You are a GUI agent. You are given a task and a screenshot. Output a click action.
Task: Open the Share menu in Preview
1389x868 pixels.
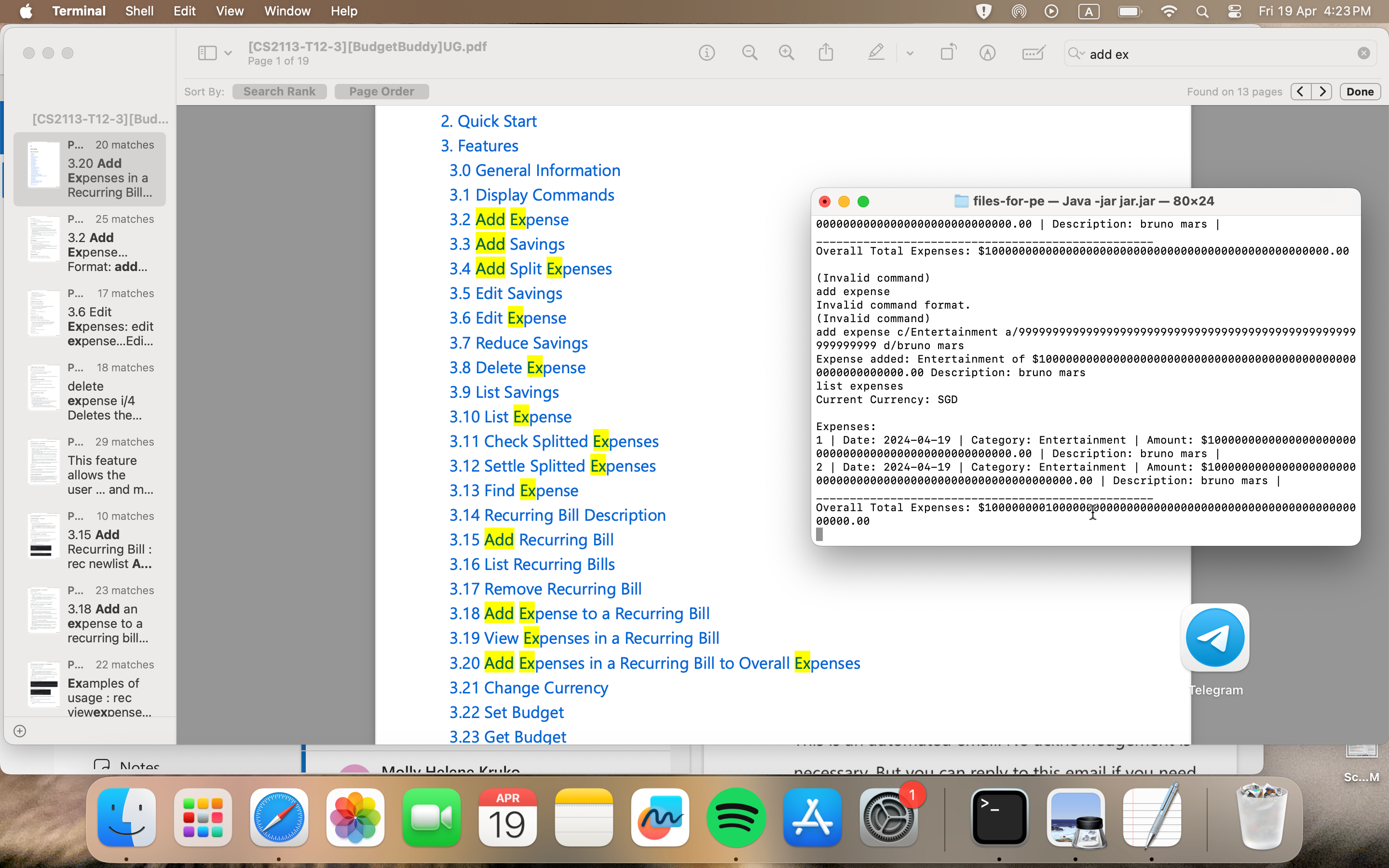(x=826, y=53)
